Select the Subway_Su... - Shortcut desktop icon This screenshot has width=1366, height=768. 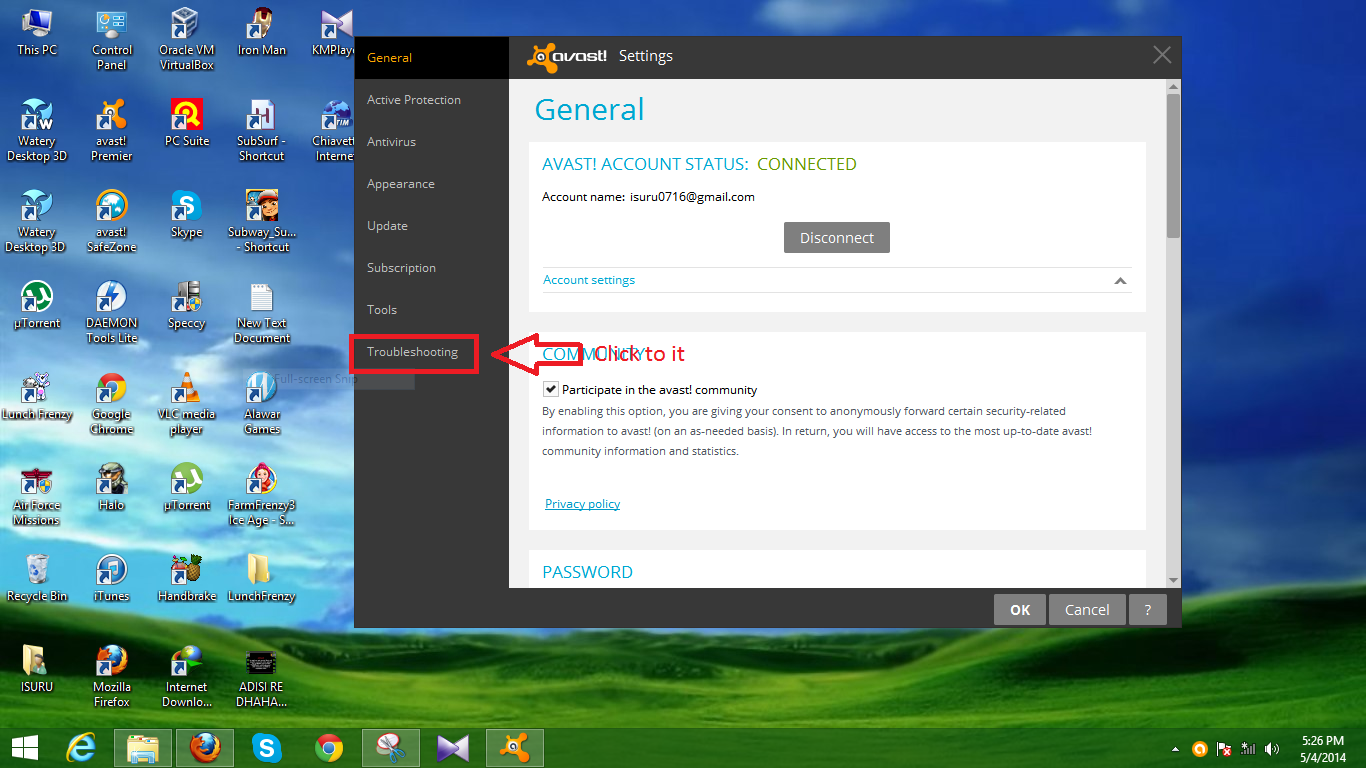[x=262, y=221]
